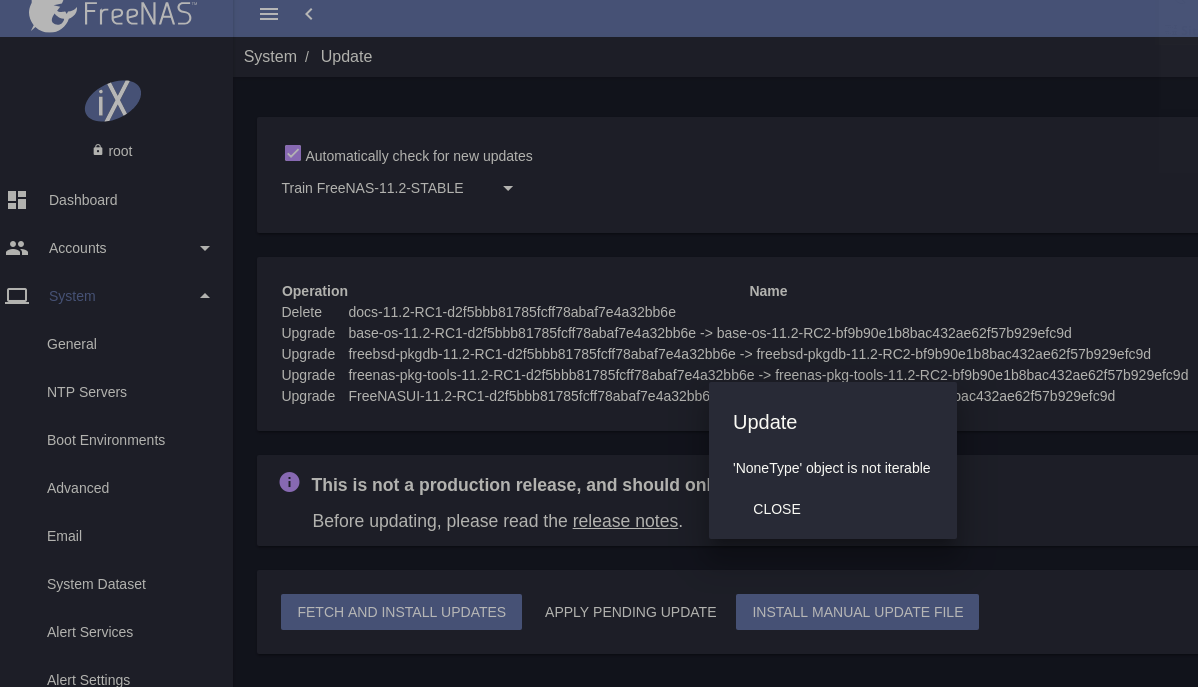Open General under System

tap(72, 344)
